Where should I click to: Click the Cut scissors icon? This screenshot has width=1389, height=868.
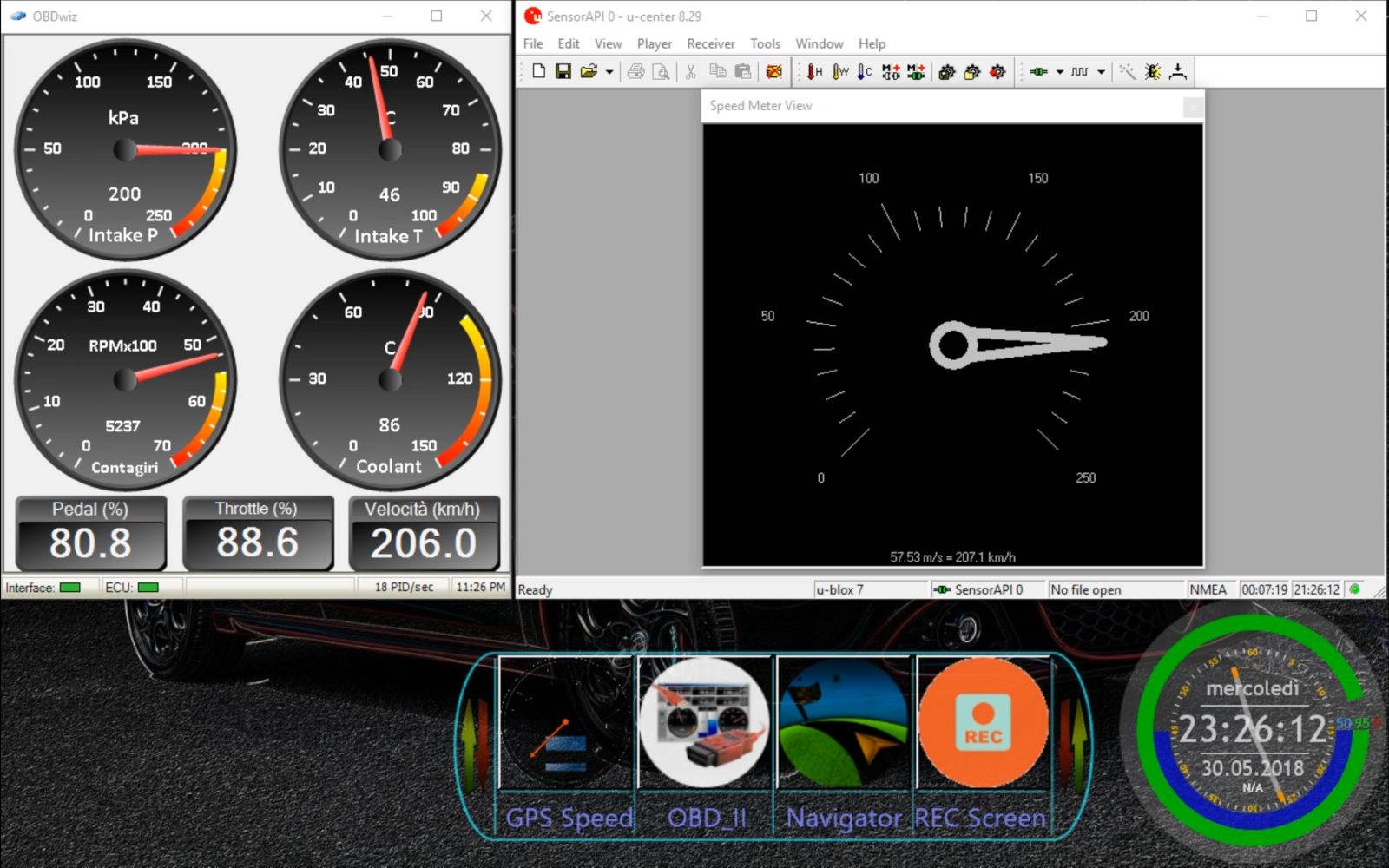[691, 71]
